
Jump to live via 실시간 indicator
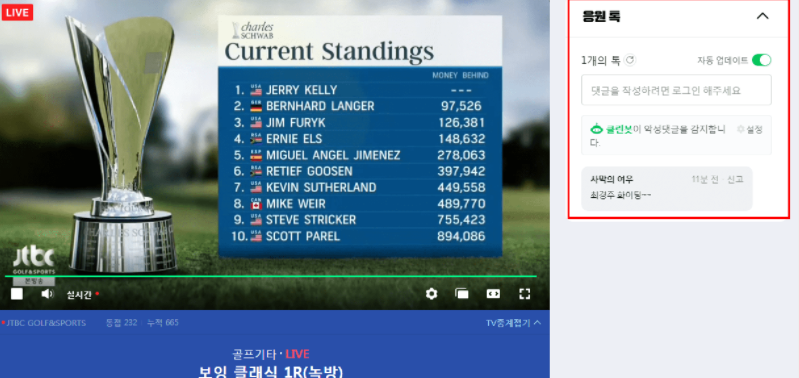coord(83,294)
